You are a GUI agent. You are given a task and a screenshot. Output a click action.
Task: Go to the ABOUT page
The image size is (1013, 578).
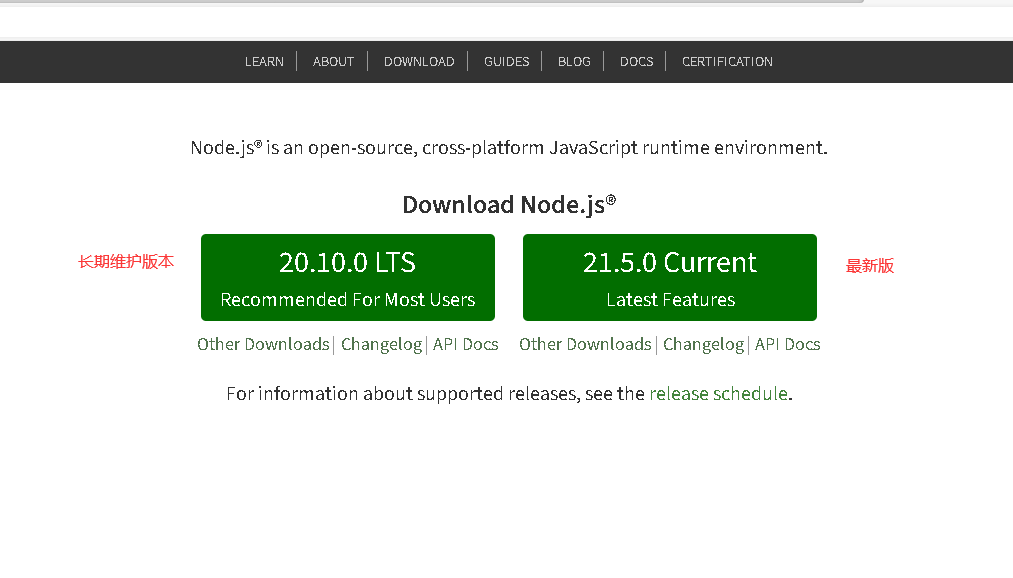333,62
